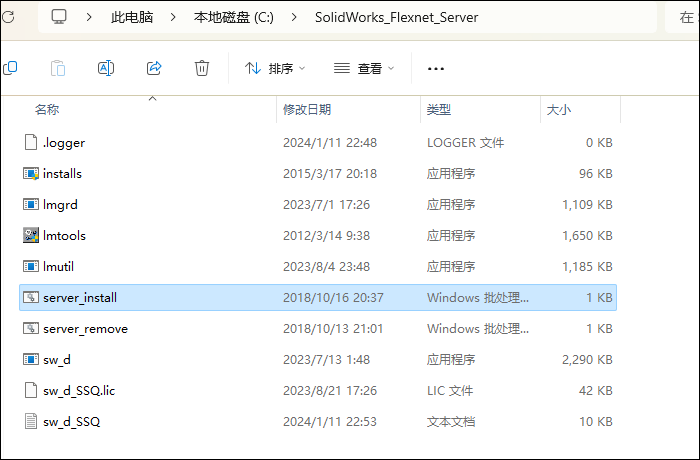
Task: Click the copy icon in the toolbar
Action: click(x=10, y=68)
